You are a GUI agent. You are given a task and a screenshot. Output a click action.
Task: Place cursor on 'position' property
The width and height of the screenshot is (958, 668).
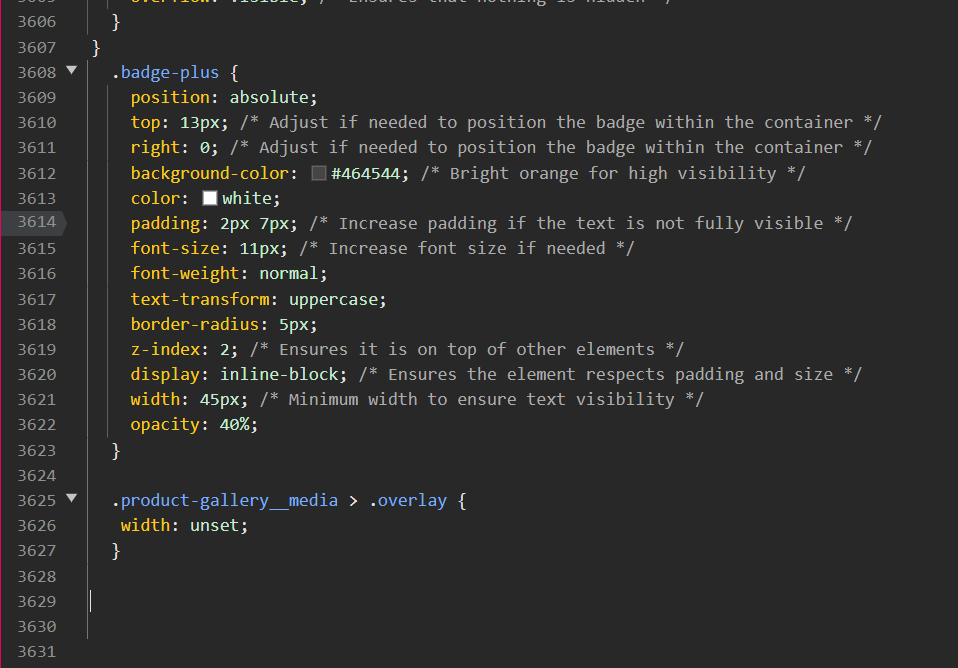tap(170, 97)
